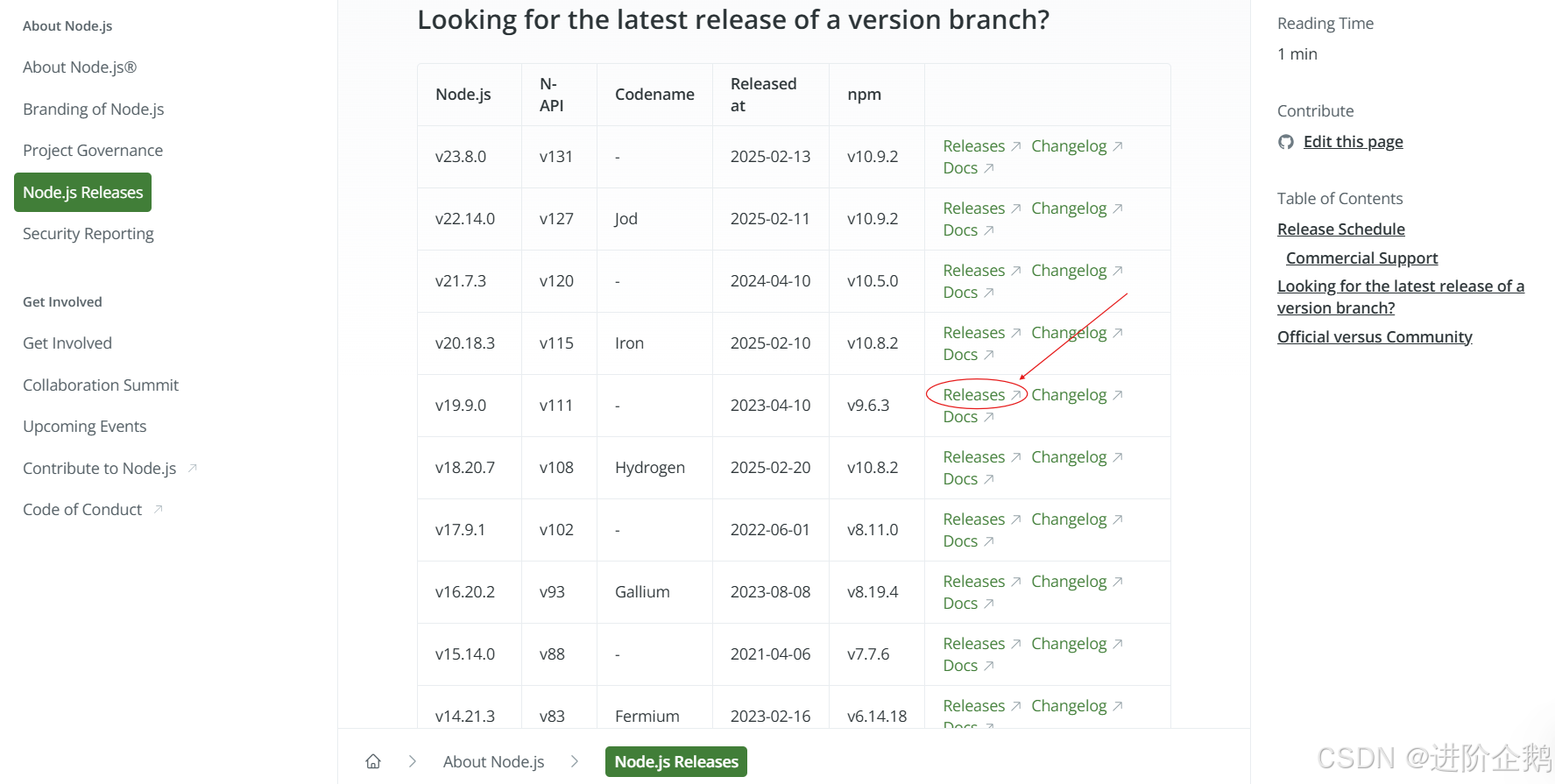1555x784 pixels.
Task: Go to Collaboration Summit page
Action: 101,385
